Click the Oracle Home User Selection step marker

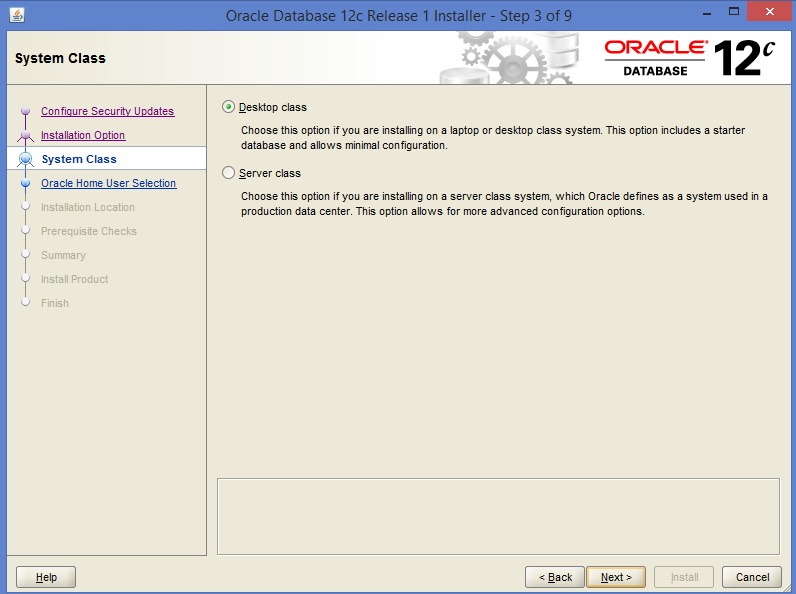(25, 183)
